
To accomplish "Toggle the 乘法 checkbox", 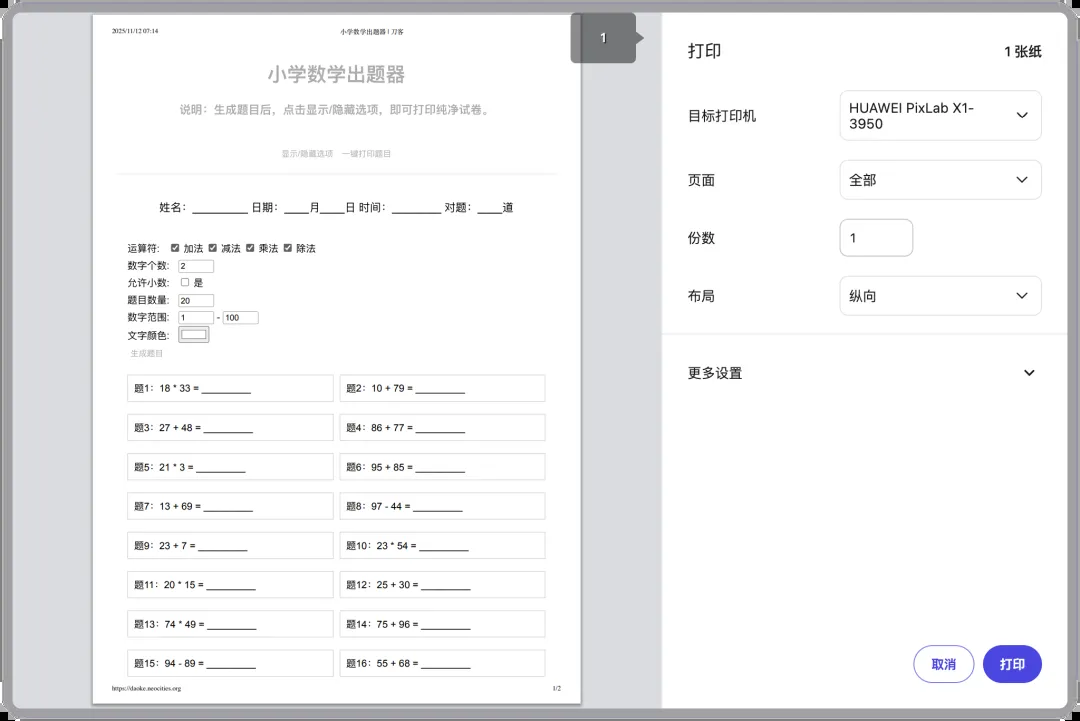I will pyautogui.click(x=251, y=248).
